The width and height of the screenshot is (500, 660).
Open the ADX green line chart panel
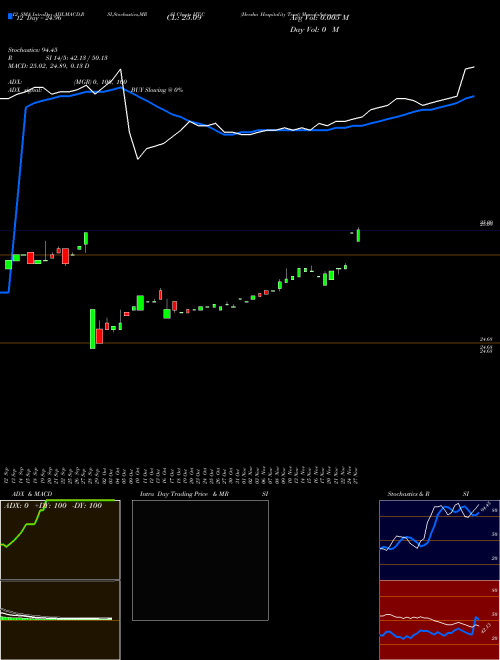point(60,540)
